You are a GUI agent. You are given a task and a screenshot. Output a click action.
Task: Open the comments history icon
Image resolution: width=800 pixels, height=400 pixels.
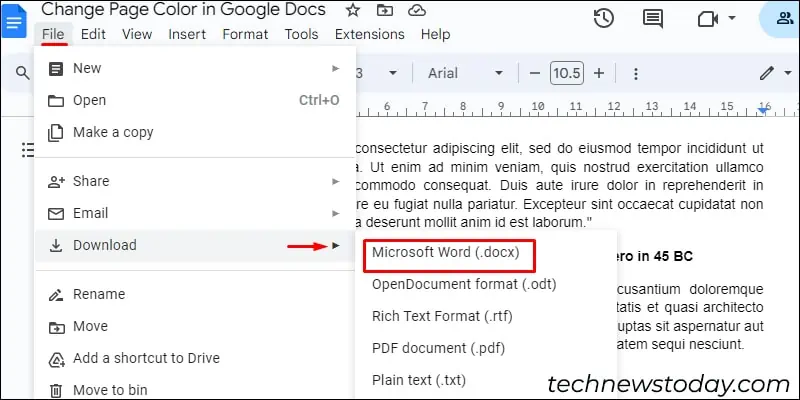coord(653,19)
